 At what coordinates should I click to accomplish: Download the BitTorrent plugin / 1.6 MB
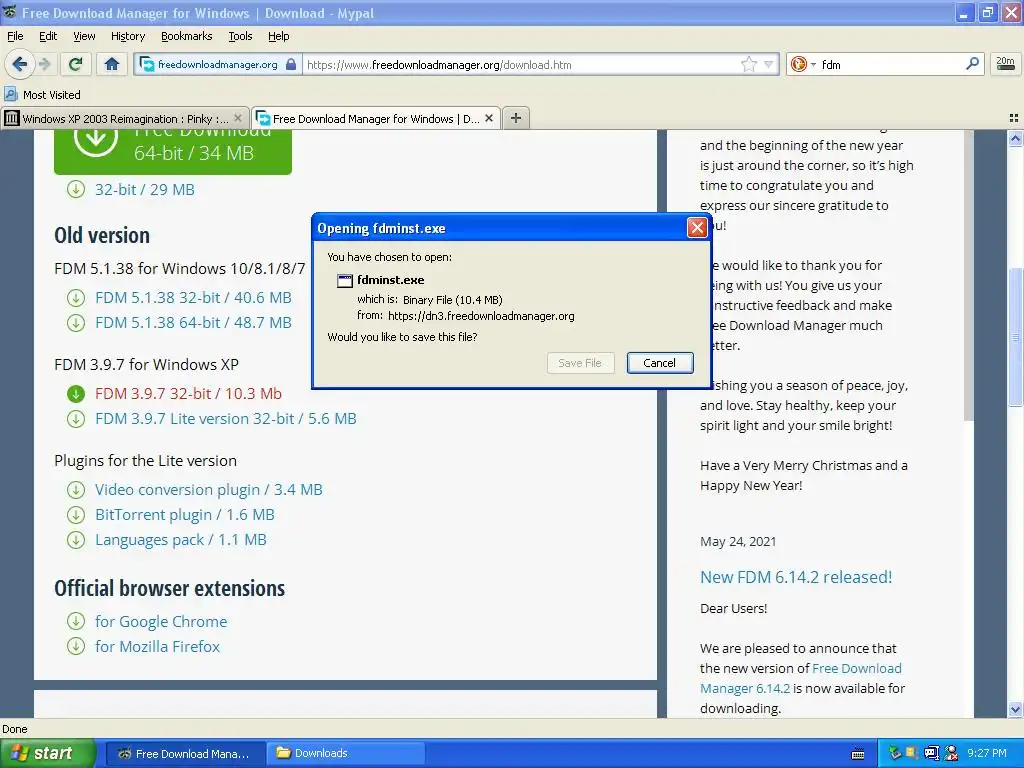(x=184, y=515)
